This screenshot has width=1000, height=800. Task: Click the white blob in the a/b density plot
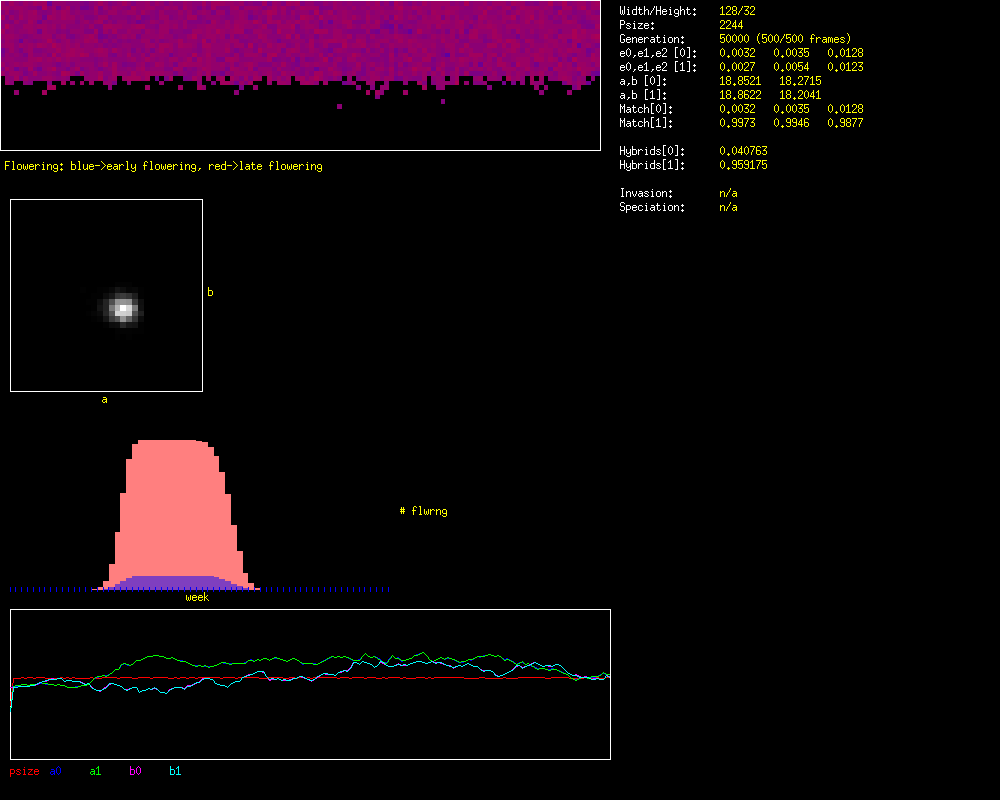tap(123, 309)
